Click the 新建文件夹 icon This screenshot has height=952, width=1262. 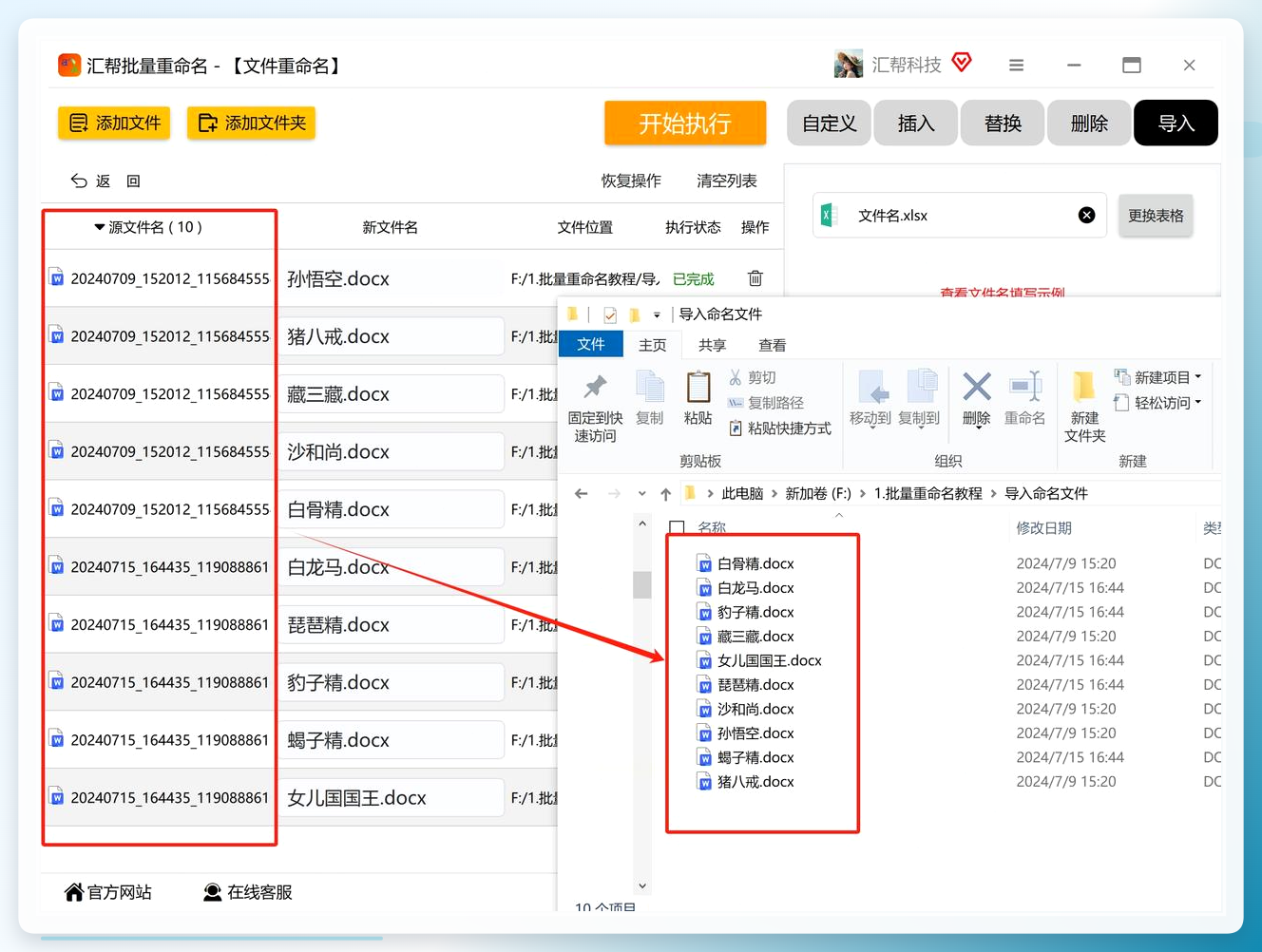point(1084,388)
